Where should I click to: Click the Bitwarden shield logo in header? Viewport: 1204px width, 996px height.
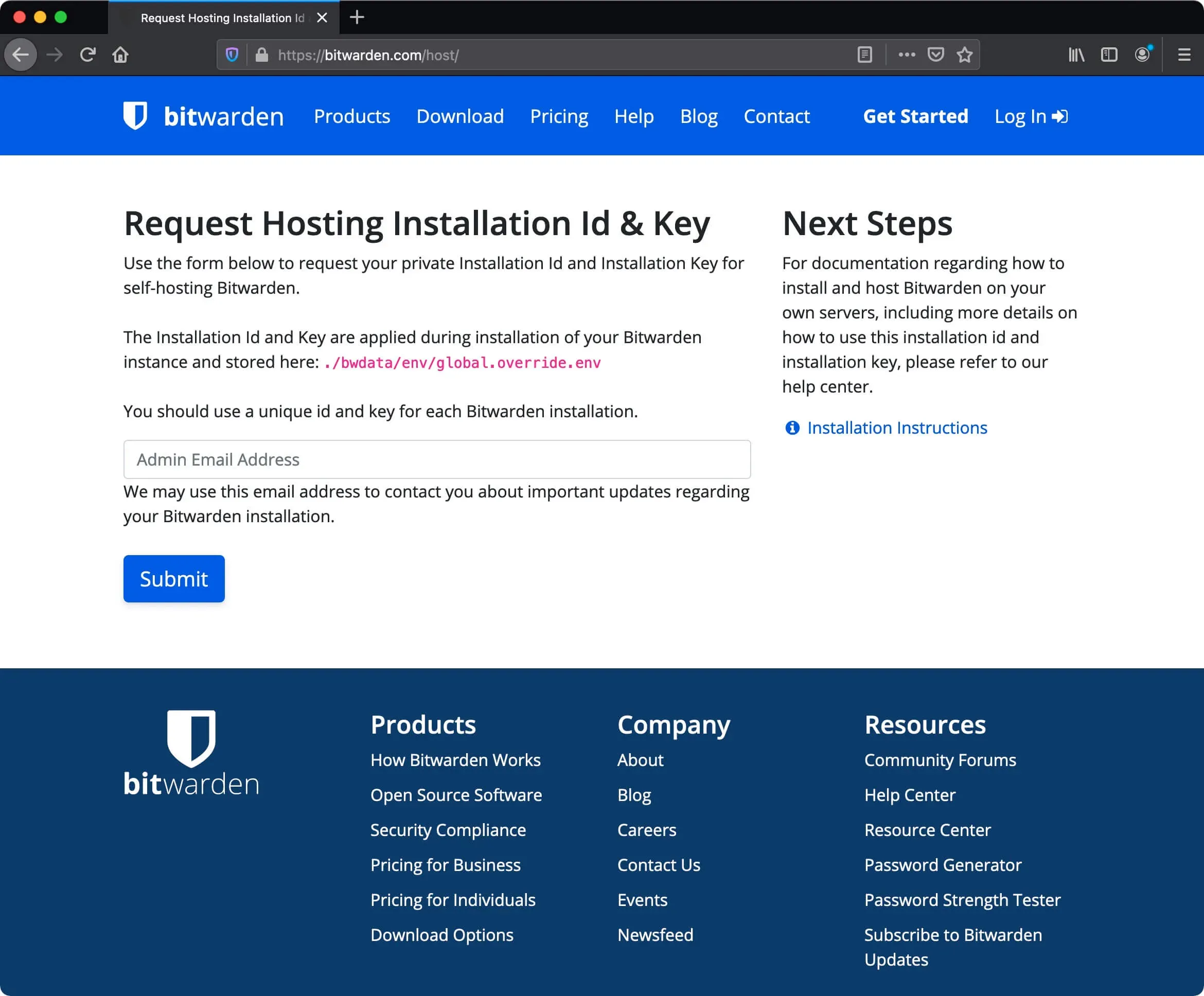click(135, 116)
